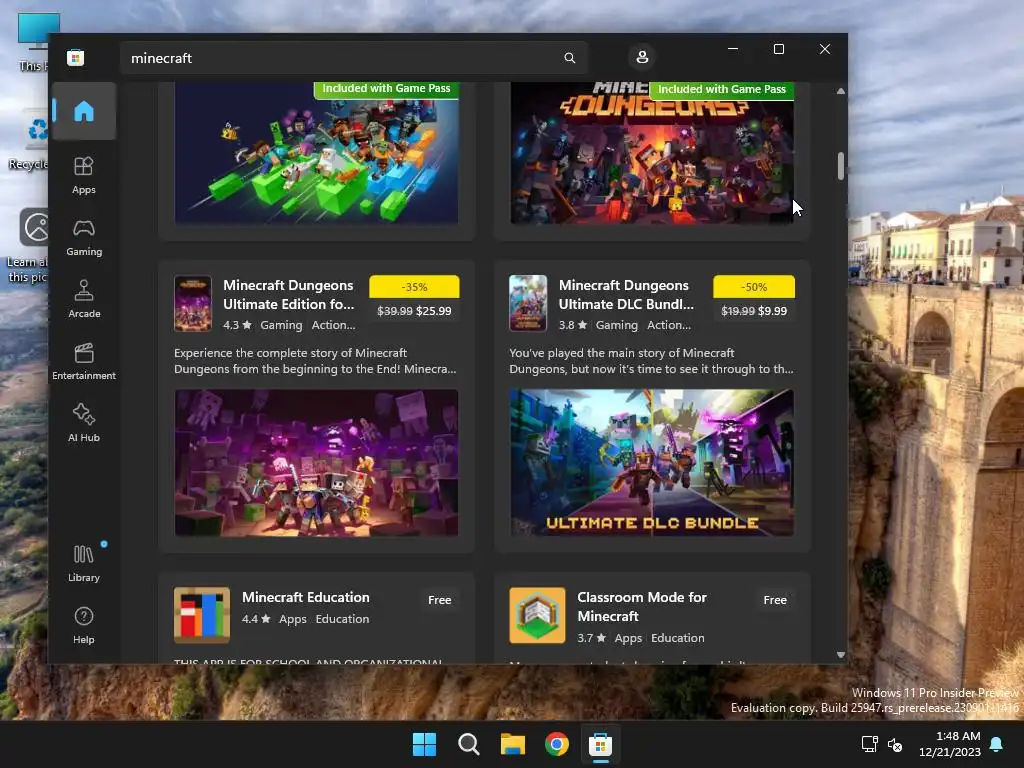The image size is (1024, 768).
Task: Click the Microsoft Store logo in title bar
Action: pyautogui.click(x=76, y=58)
